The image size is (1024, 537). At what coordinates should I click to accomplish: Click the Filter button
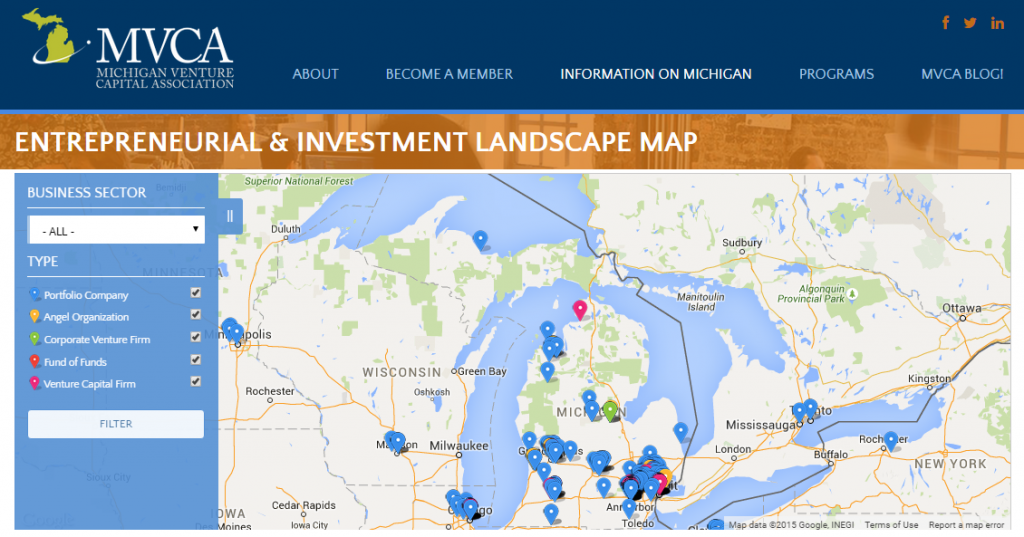coord(116,424)
